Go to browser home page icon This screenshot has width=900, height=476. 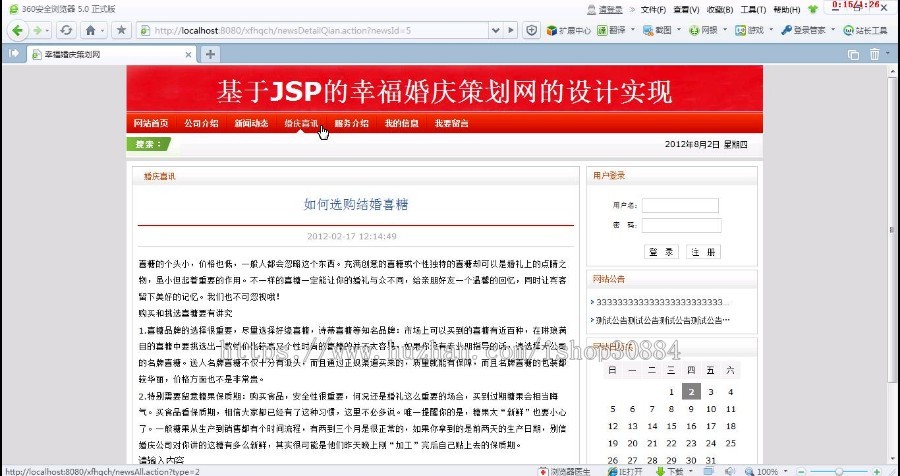pyautogui.click(x=90, y=30)
